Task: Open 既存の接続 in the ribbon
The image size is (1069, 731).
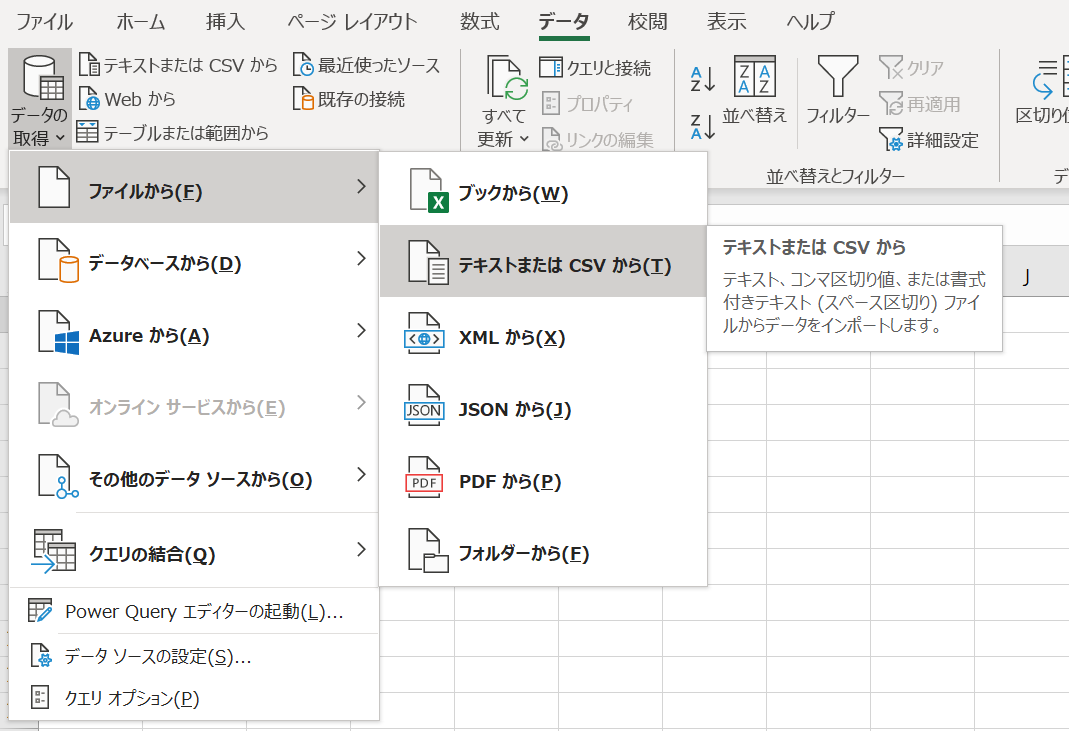Action: click(x=349, y=99)
